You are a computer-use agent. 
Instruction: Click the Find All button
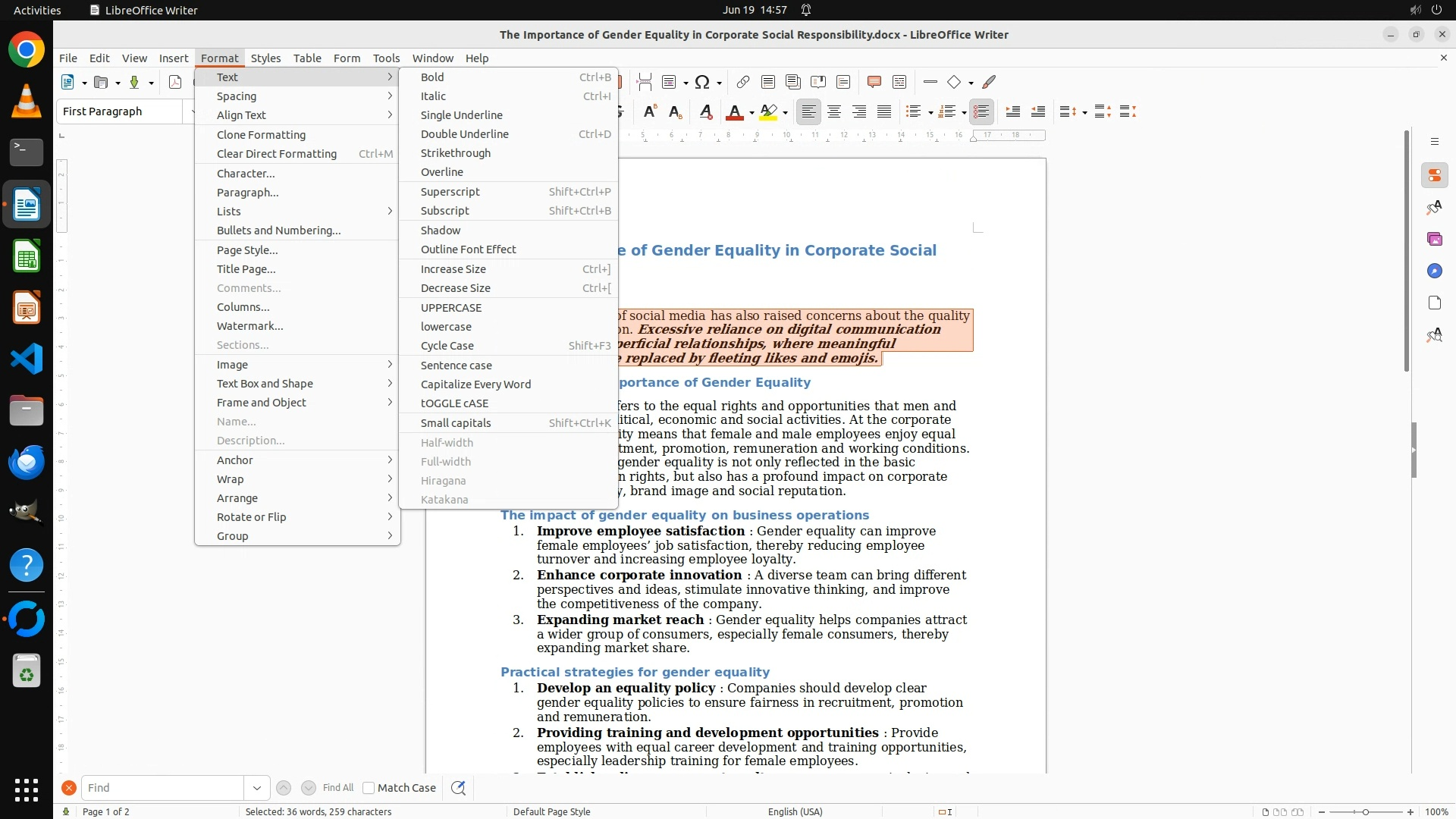(x=337, y=788)
